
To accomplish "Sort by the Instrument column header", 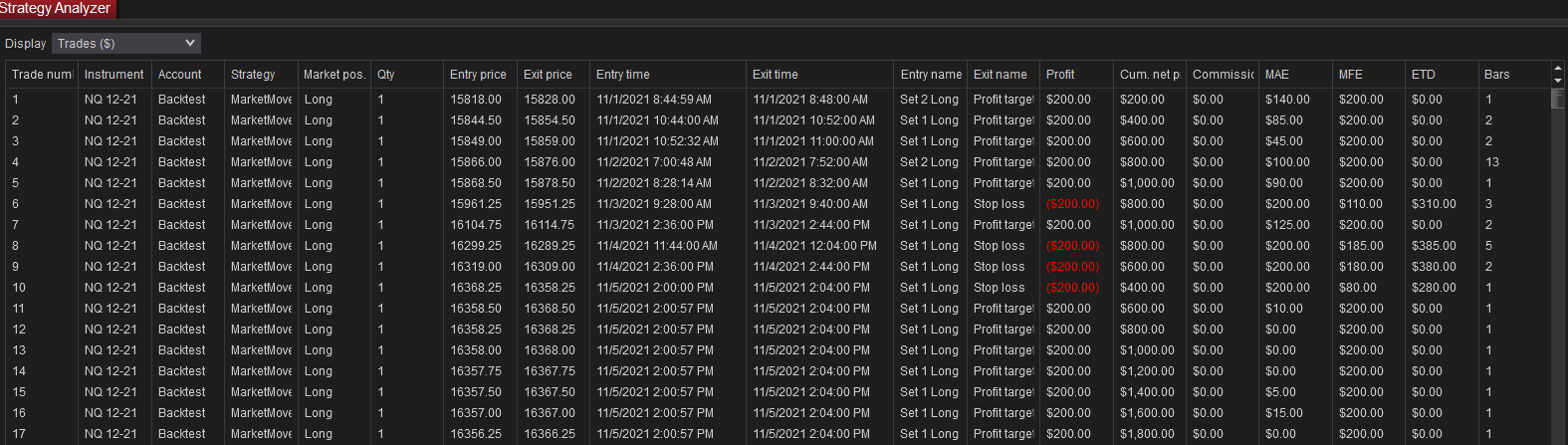I will point(113,75).
